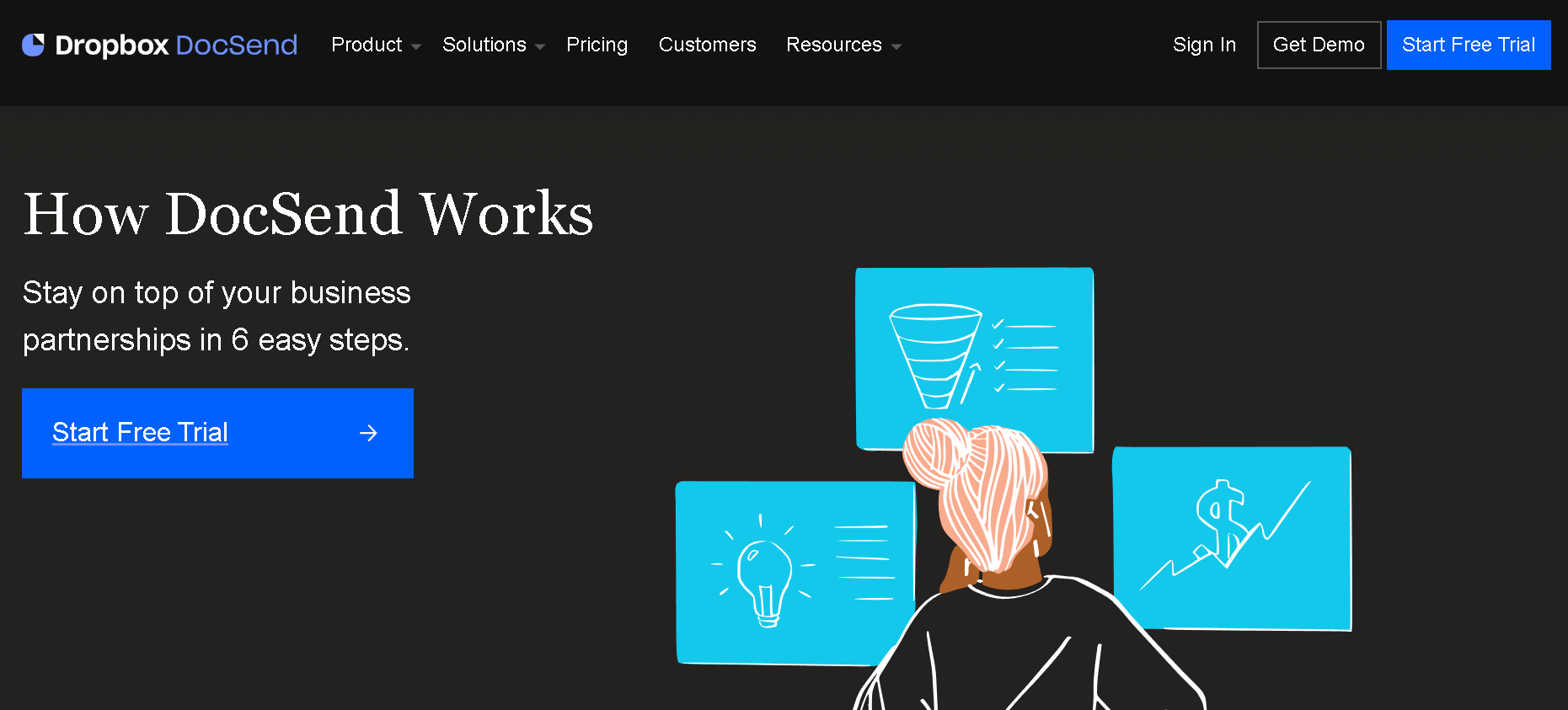Image resolution: width=1568 pixels, height=710 pixels.
Task: Expand the Product dropdown arrow
Action: click(416, 47)
